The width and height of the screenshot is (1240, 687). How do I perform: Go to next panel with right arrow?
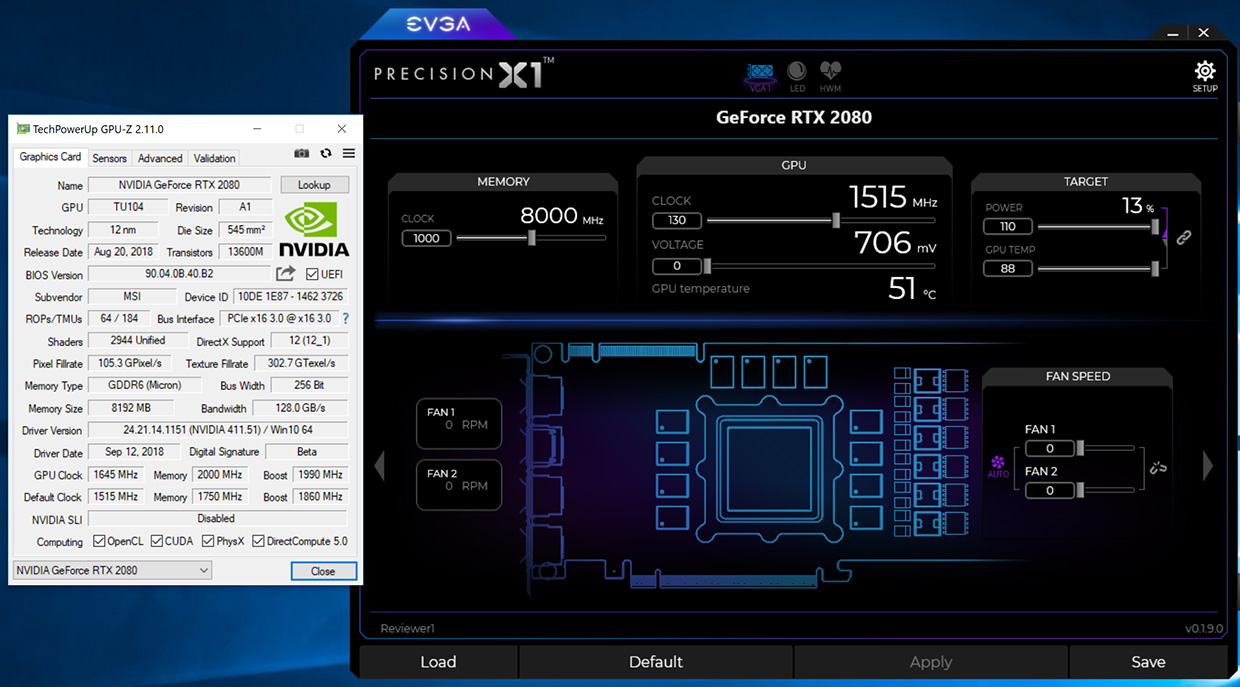tap(1208, 465)
